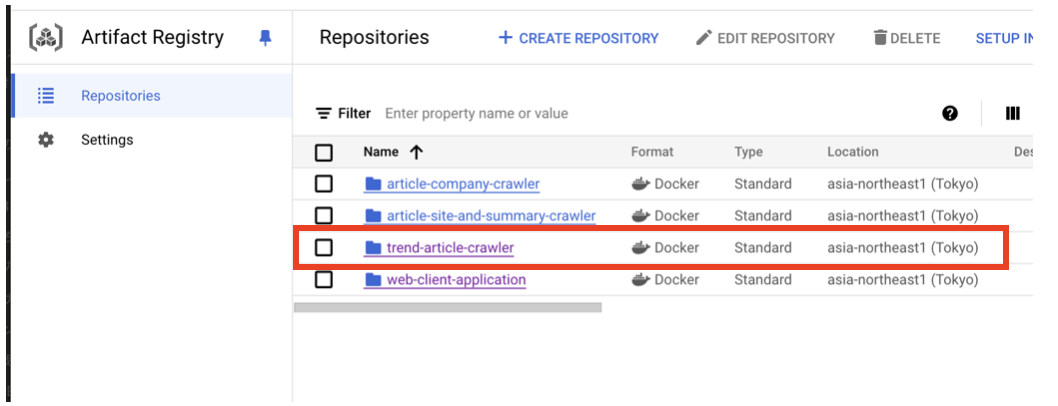
Task: Check the trend-article-crawler row checkbox
Action: tap(324, 248)
